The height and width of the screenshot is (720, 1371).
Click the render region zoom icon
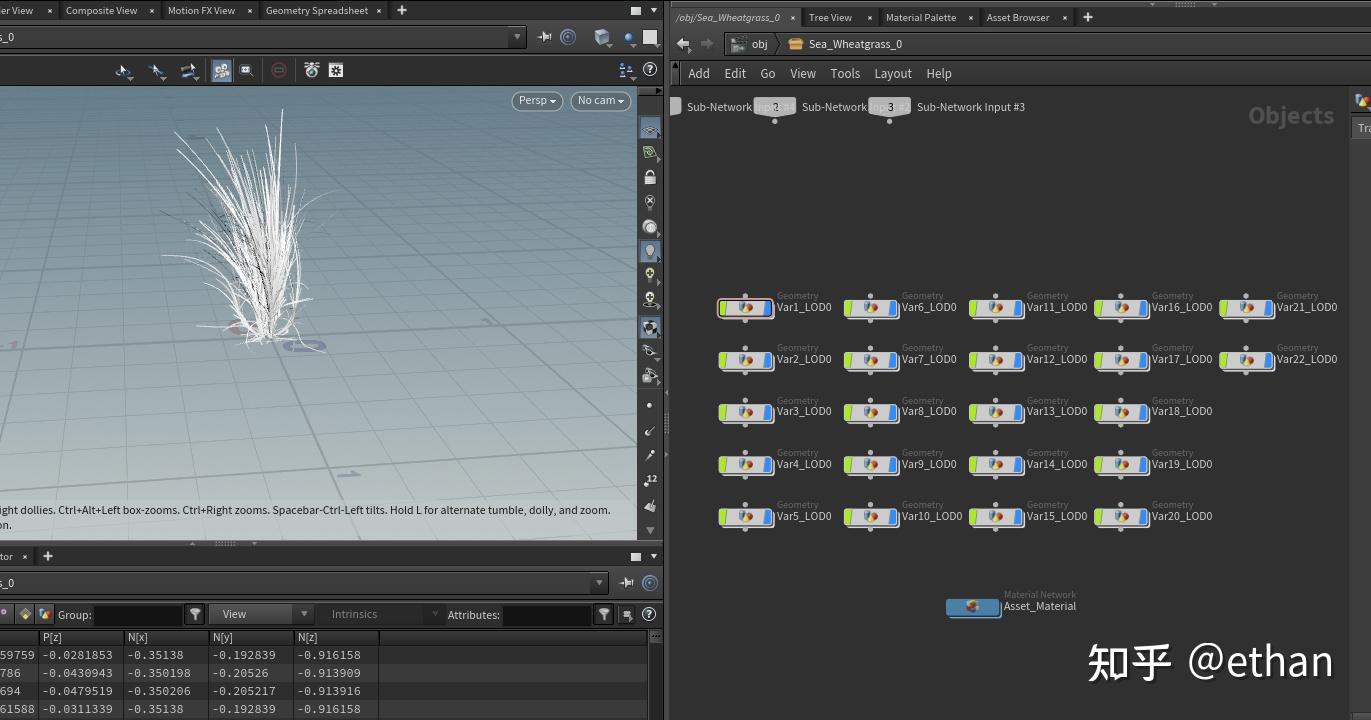247,71
